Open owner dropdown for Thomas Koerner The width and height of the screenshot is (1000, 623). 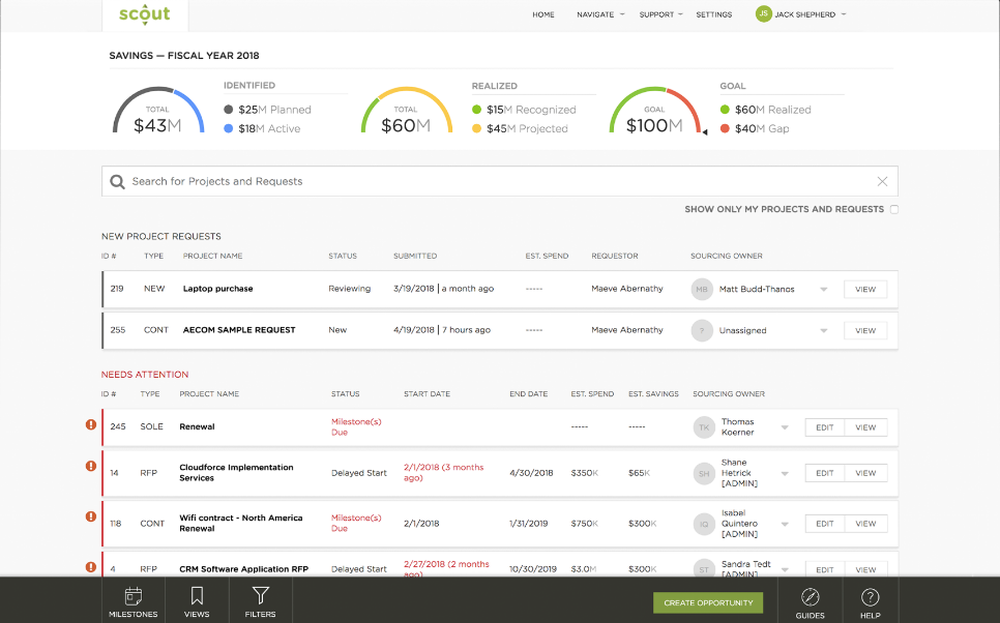[785, 428]
